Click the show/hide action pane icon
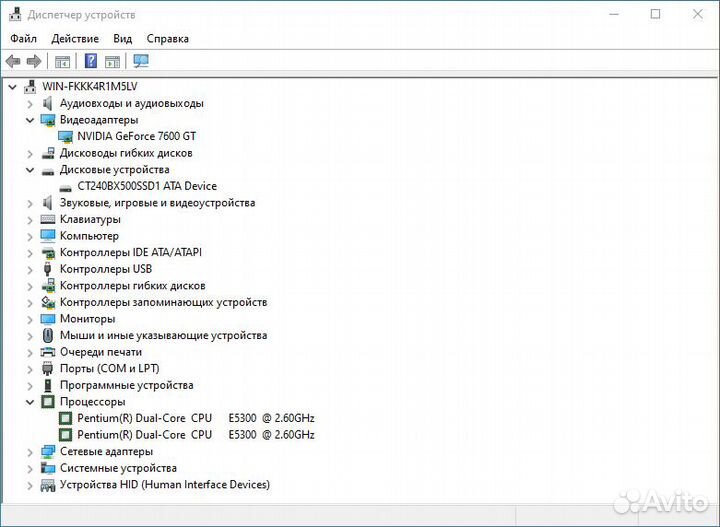Screen dimensions: 720x527 112,61
